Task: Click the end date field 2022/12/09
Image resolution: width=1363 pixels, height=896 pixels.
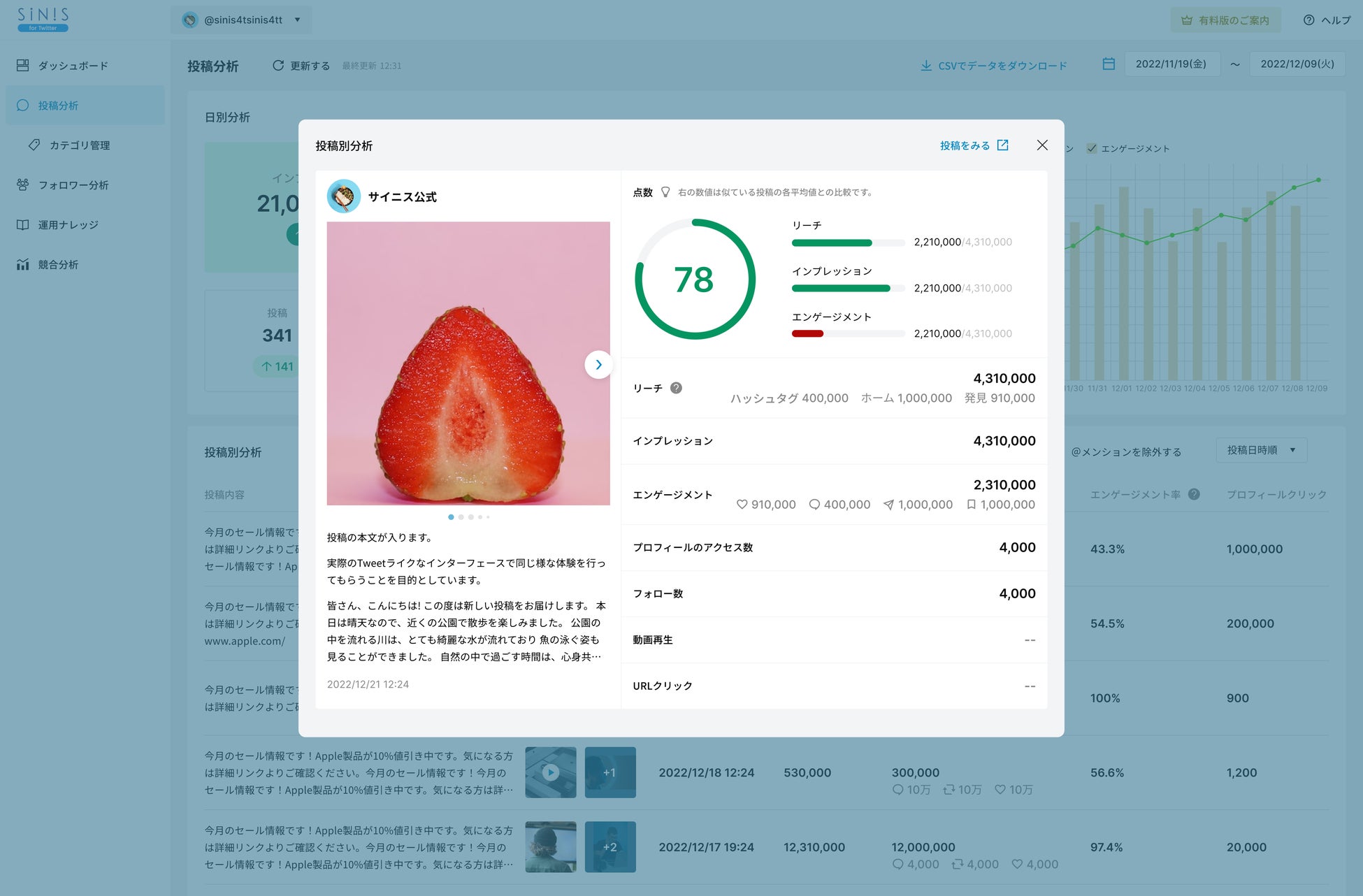Action: (1297, 64)
